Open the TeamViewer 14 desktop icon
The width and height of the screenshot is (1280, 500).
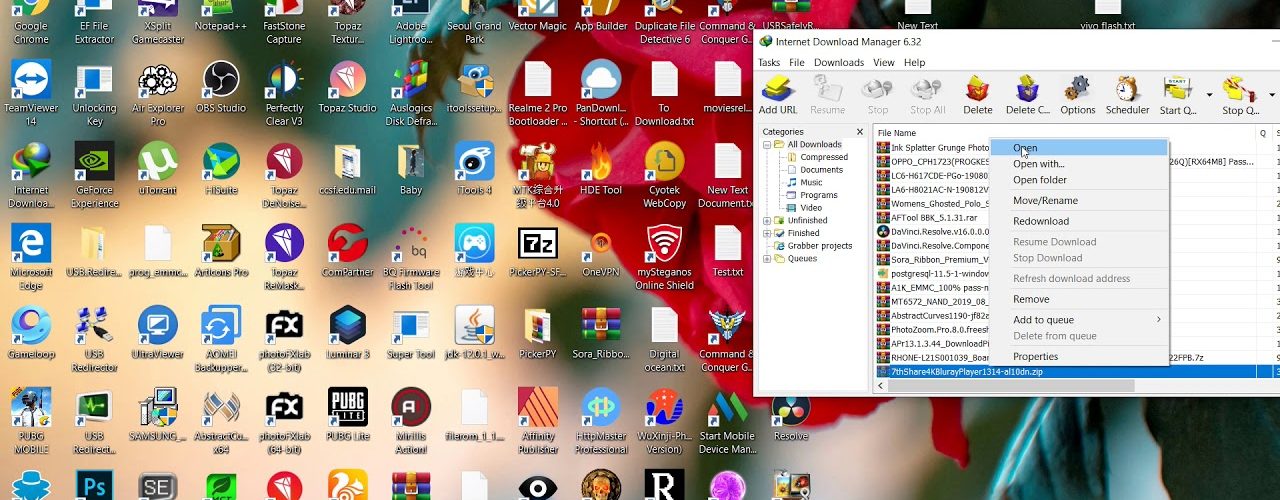point(30,93)
